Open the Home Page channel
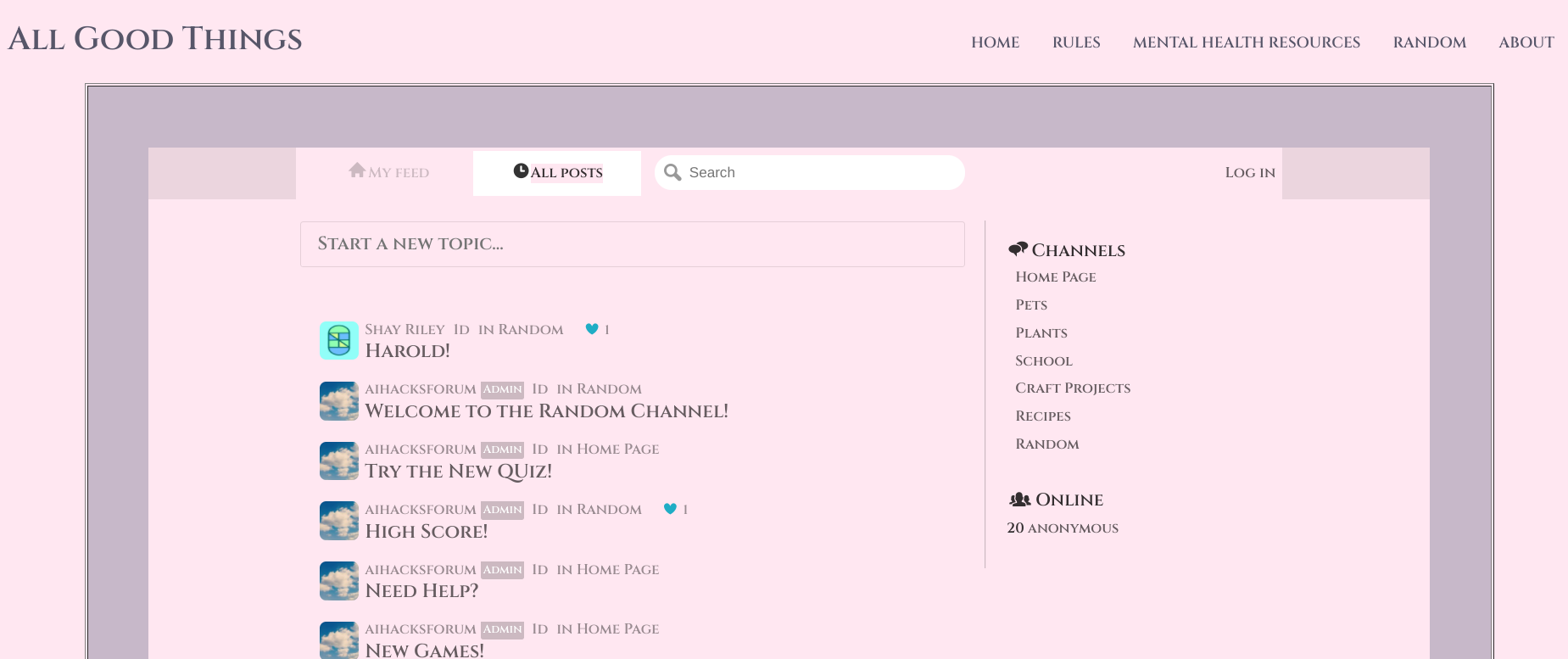The height and width of the screenshot is (659, 1568). [1056, 276]
